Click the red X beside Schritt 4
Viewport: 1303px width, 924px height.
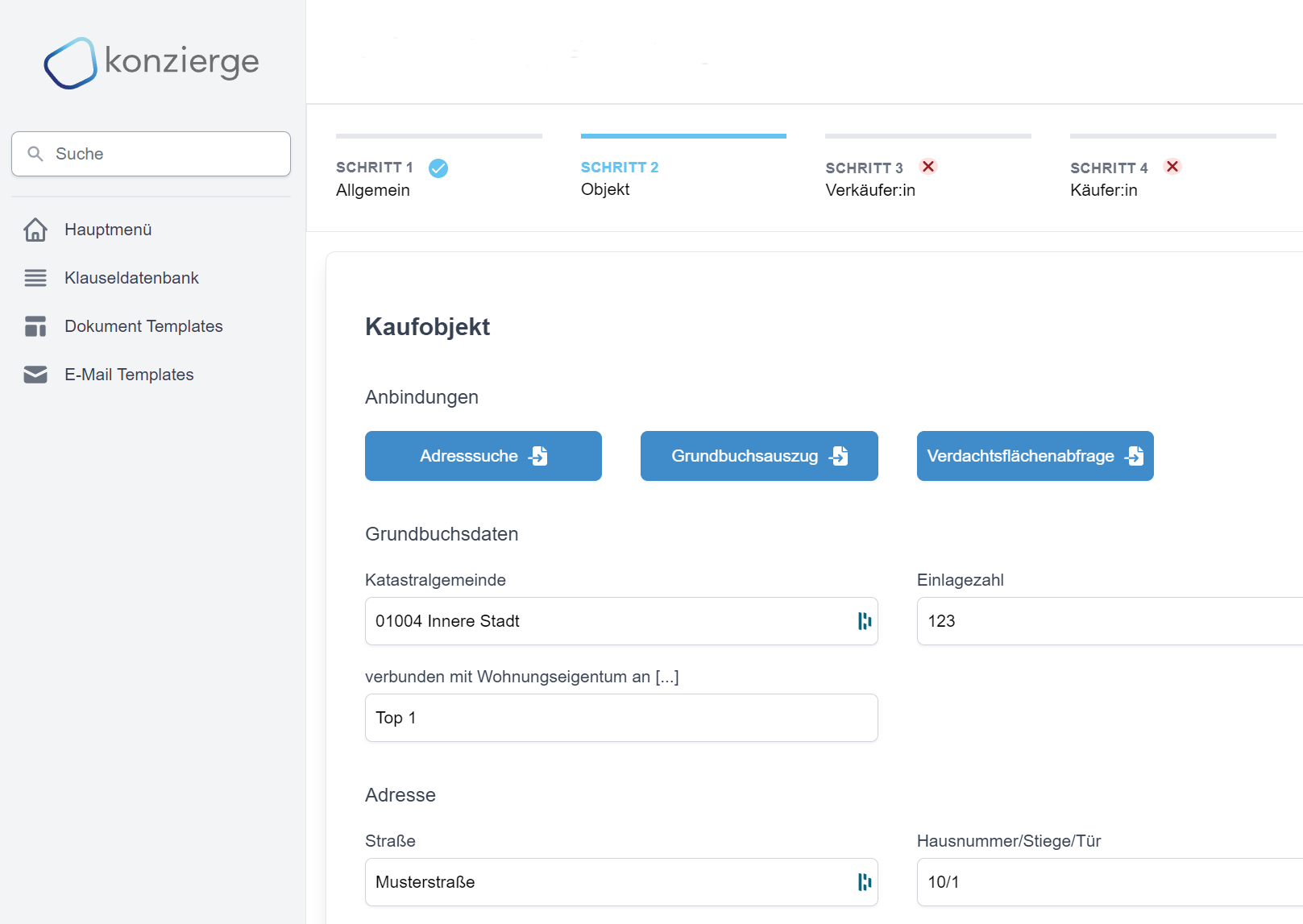[1172, 167]
